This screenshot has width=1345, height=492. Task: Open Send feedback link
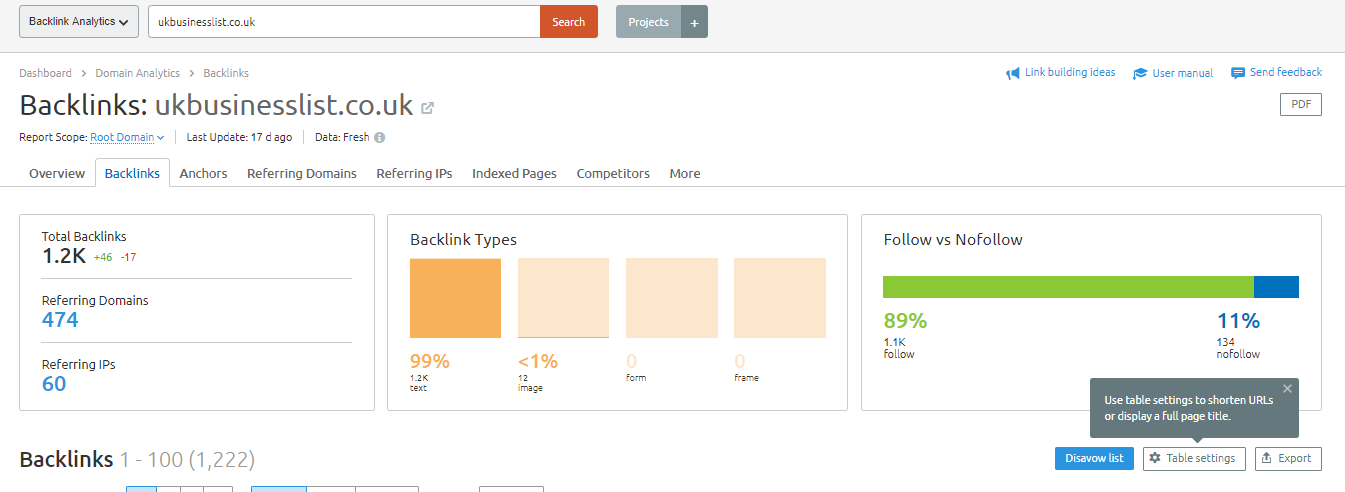click(1286, 72)
